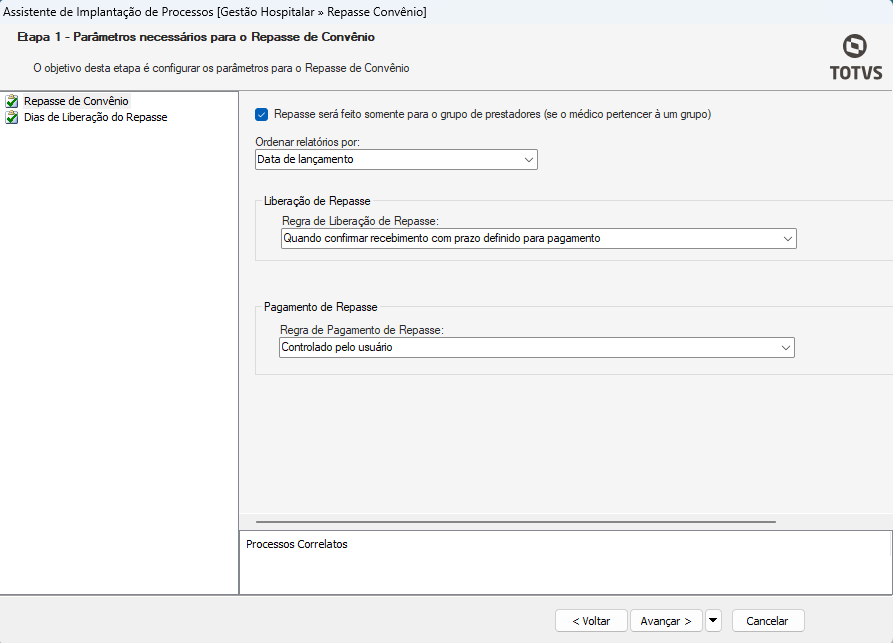
Task: Click the checkmark icon beside Repasse de Convênio
Action: point(12,101)
